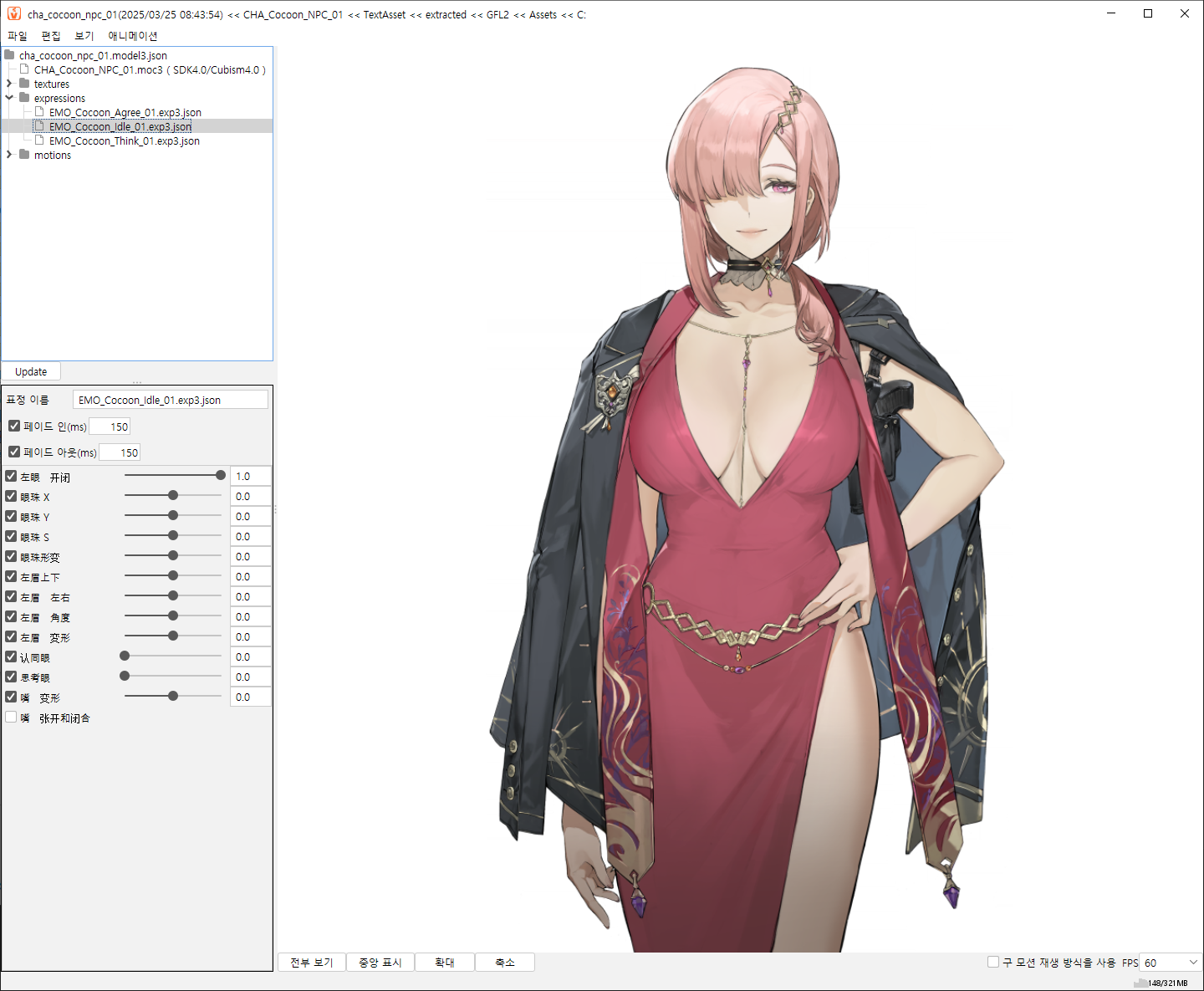Click the CHA_Cocoon_NPC_01.moc3 file icon
The image size is (1204, 991).
pyautogui.click(x=24, y=69)
